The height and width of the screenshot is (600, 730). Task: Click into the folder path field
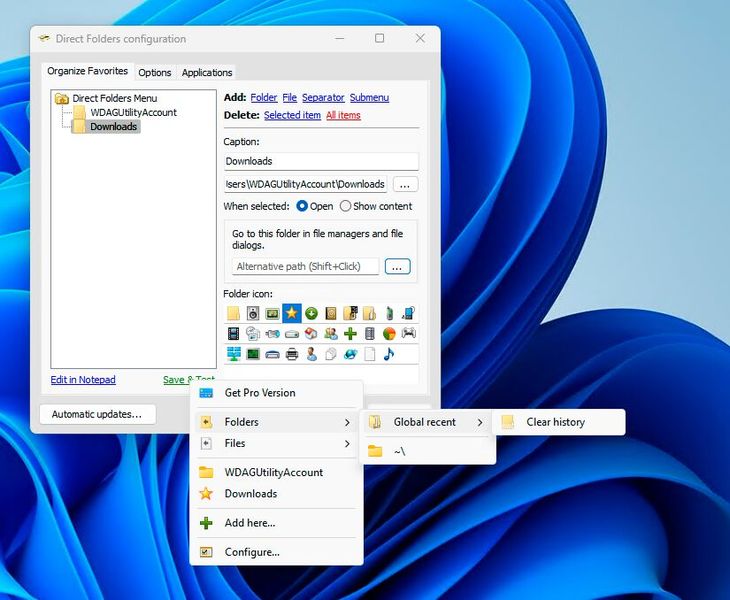coord(305,184)
